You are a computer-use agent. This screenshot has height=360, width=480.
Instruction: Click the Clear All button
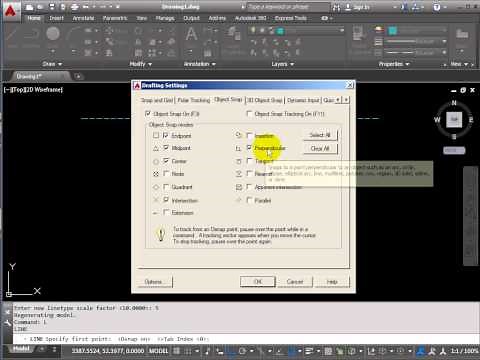pyautogui.click(x=320, y=148)
